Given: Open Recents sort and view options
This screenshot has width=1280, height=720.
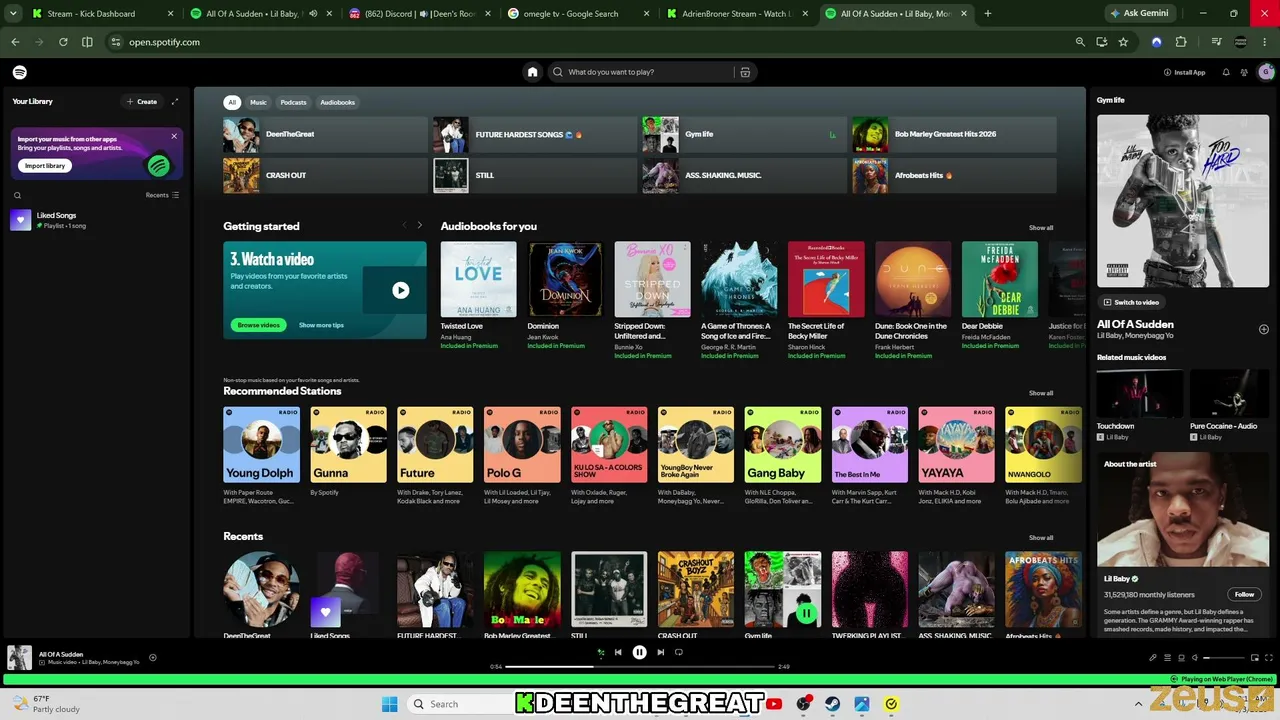Looking at the screenshot, I should pos(162,195).
